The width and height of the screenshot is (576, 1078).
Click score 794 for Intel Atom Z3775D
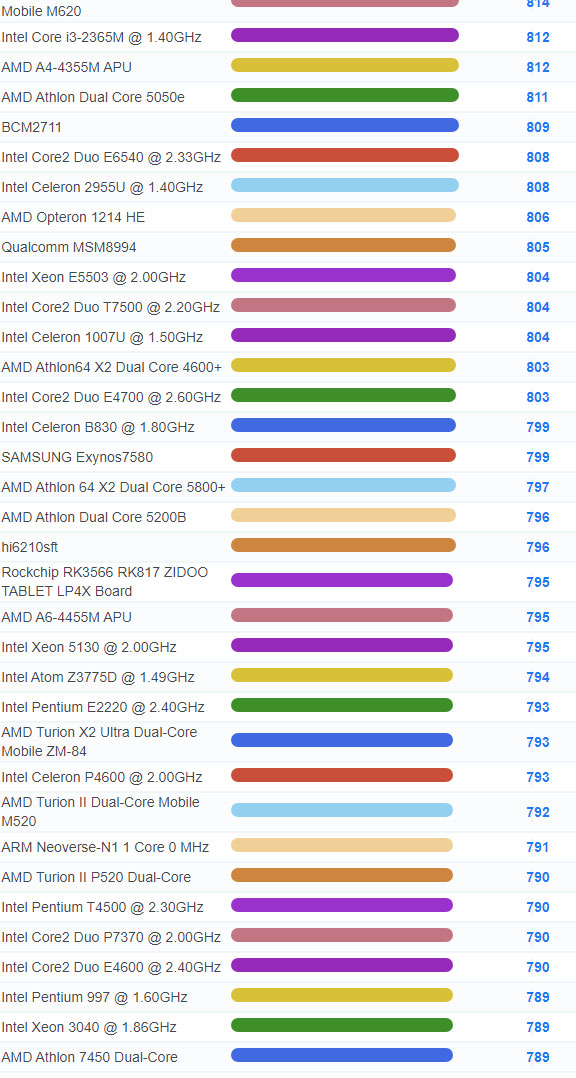click(x=538, y=678)
